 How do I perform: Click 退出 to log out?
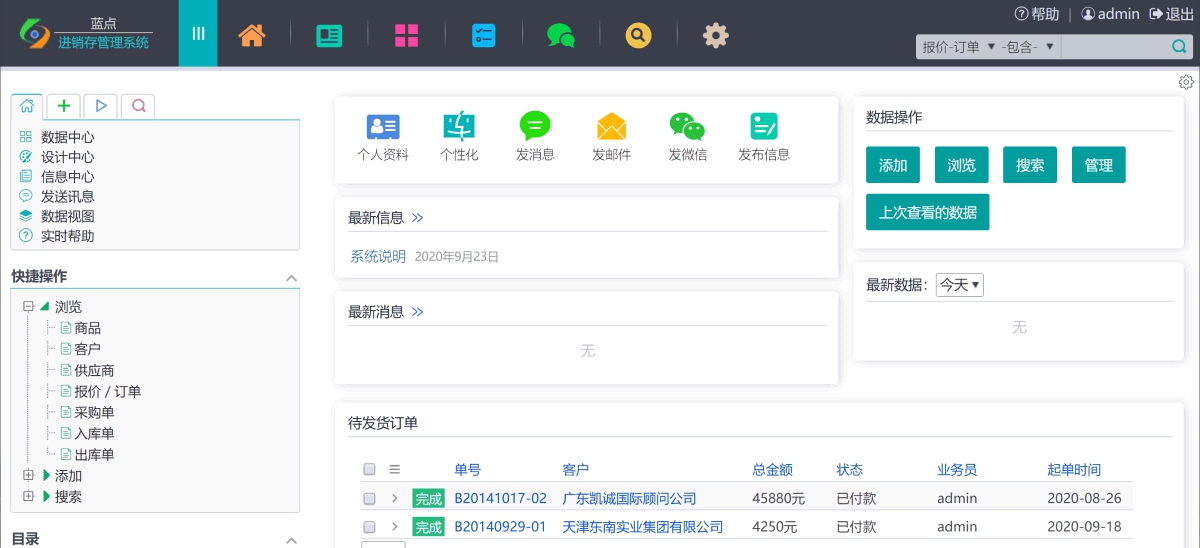(x=1172, y=14)
